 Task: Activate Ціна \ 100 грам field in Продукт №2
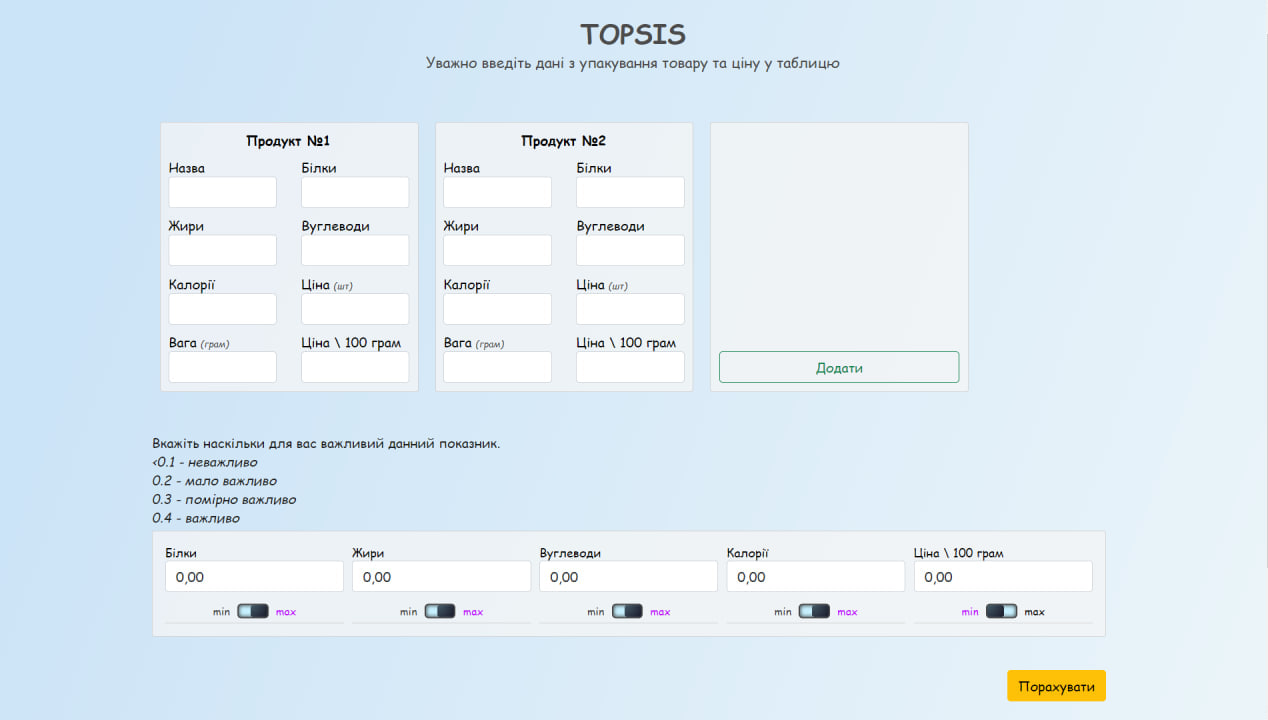(630, 366)
